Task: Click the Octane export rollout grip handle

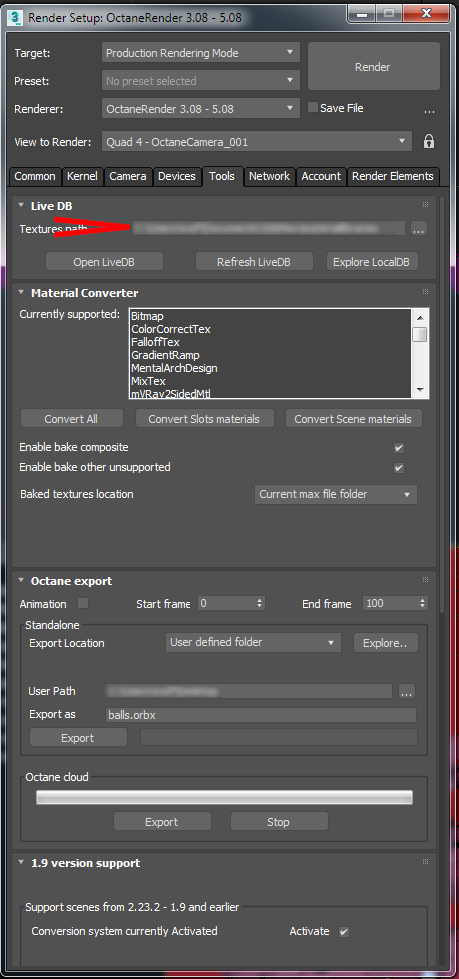Action: tap(425, 580)
